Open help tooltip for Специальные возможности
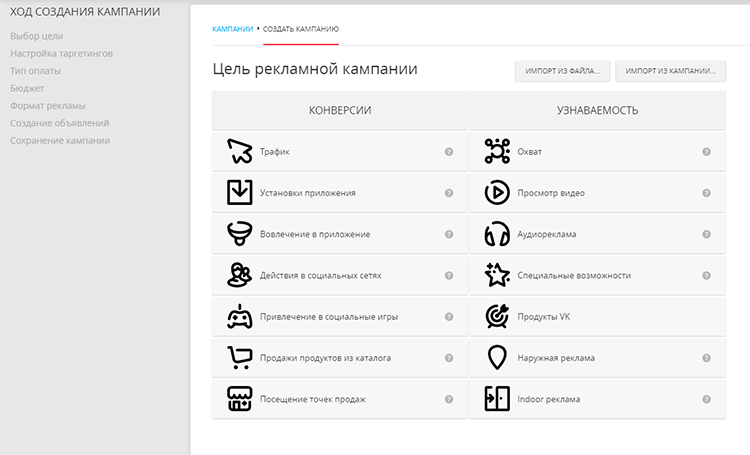750x455 pixels. point(706,275)
